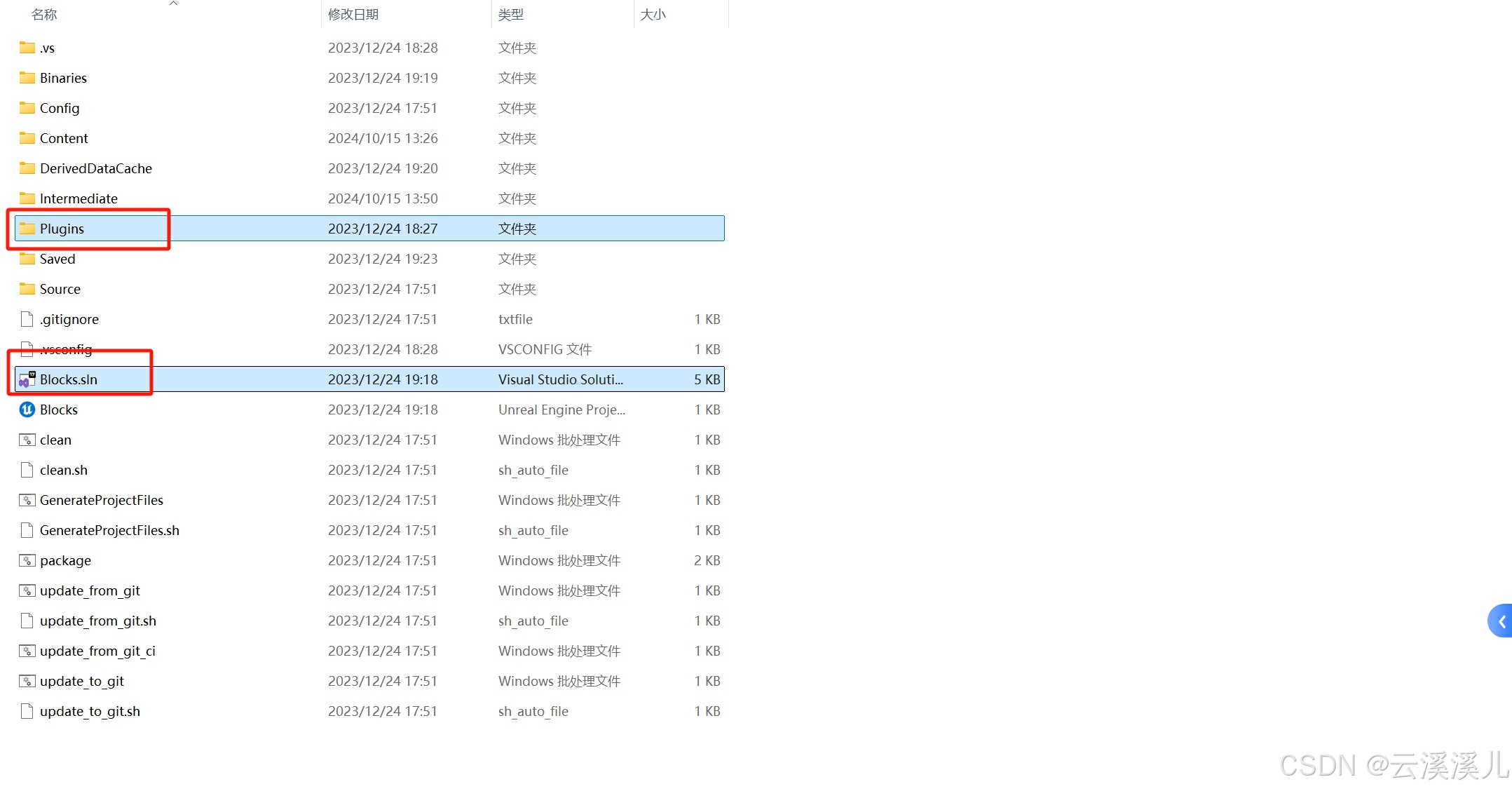Select the Source folder entry

(x=60, y=289)
